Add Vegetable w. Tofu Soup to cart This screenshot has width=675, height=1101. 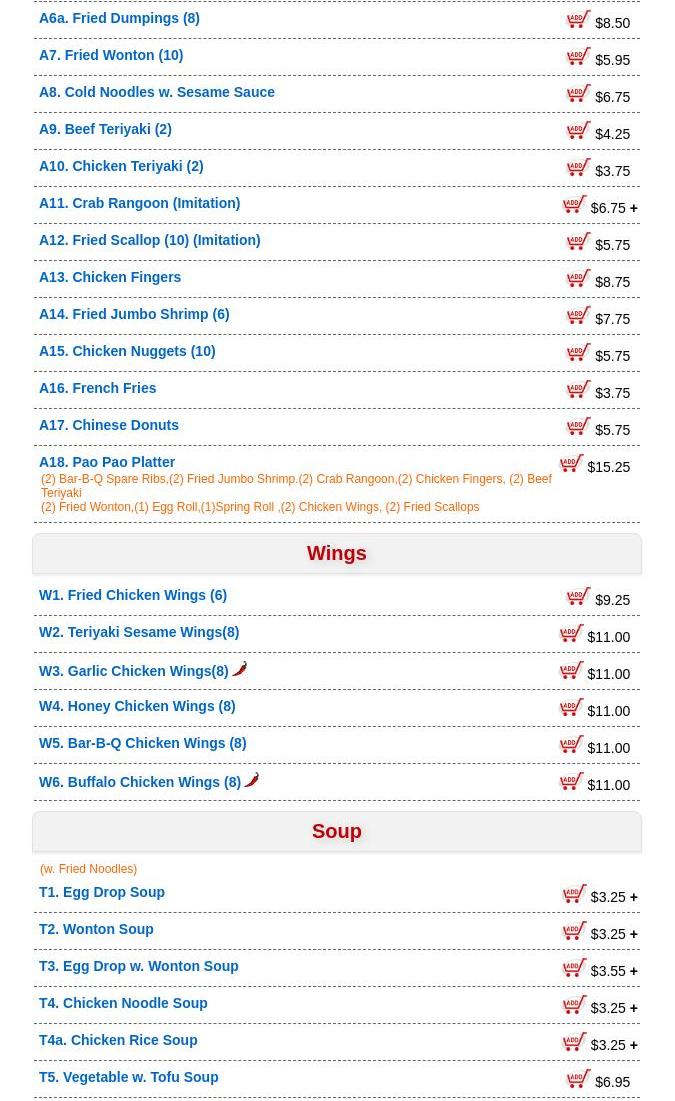coord(578,1078)
